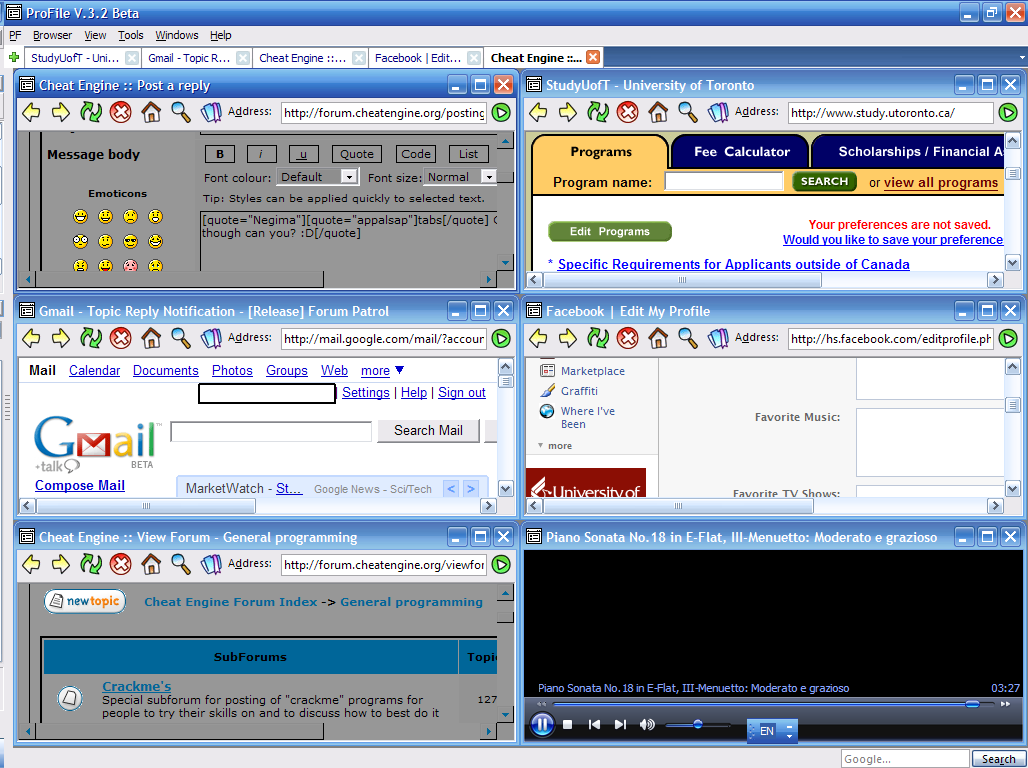The width and height of the screenshot is (1028, 768).
Task: Click Gmail Sign out link
Action: coord(462,392)
